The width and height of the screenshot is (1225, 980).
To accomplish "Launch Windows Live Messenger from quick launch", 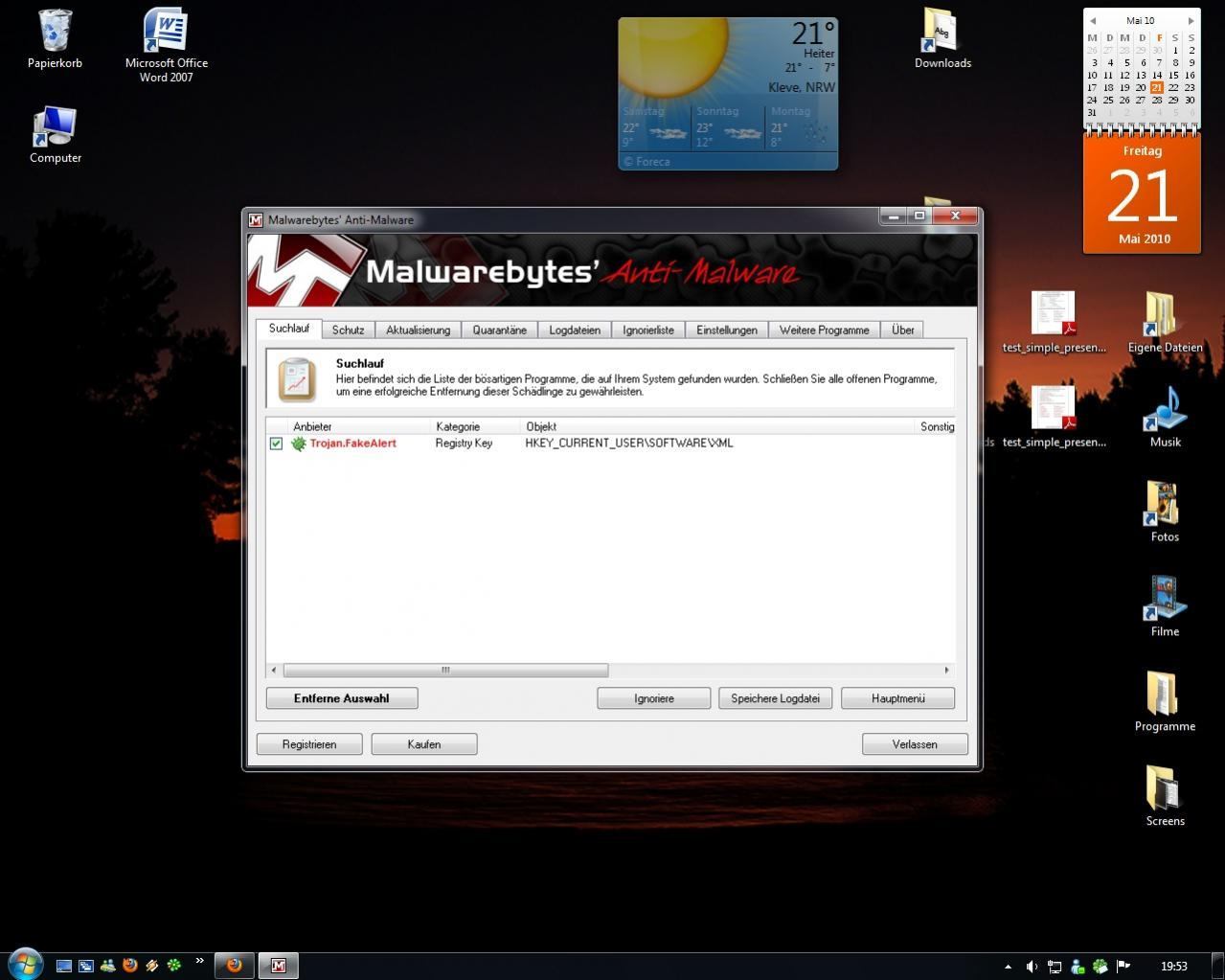I will pos(108,966).
